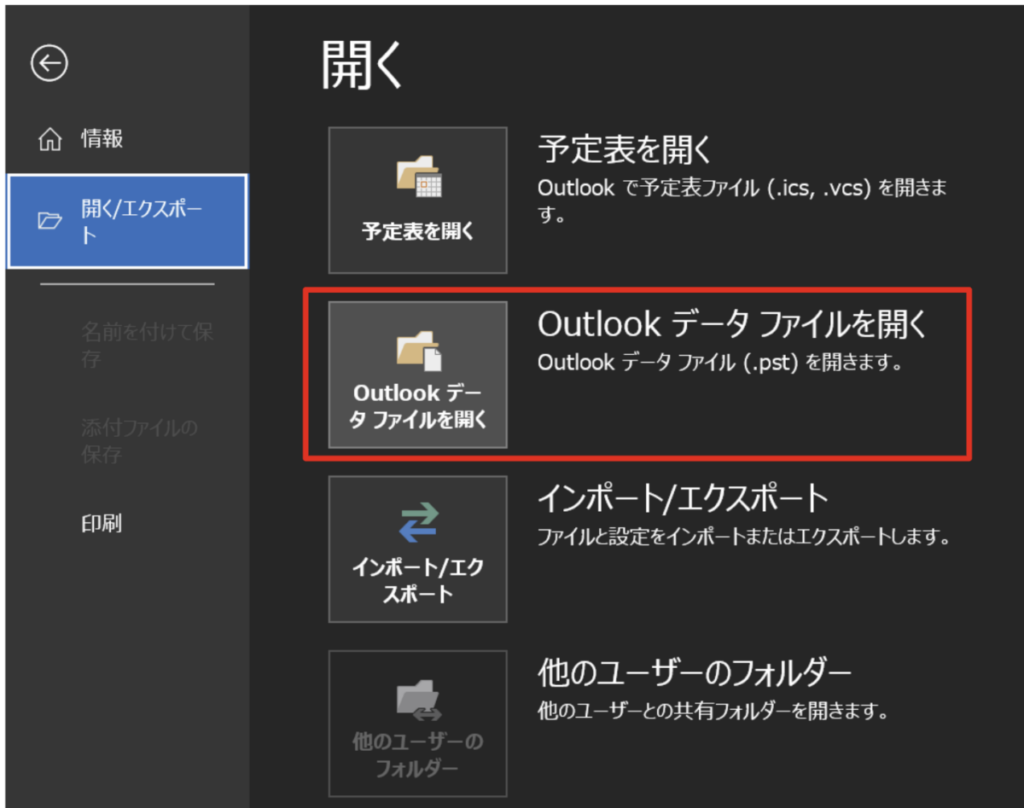
Task: Click the open-folder icon beside 開く/エクスポート
Action: (x=49, y=221)
